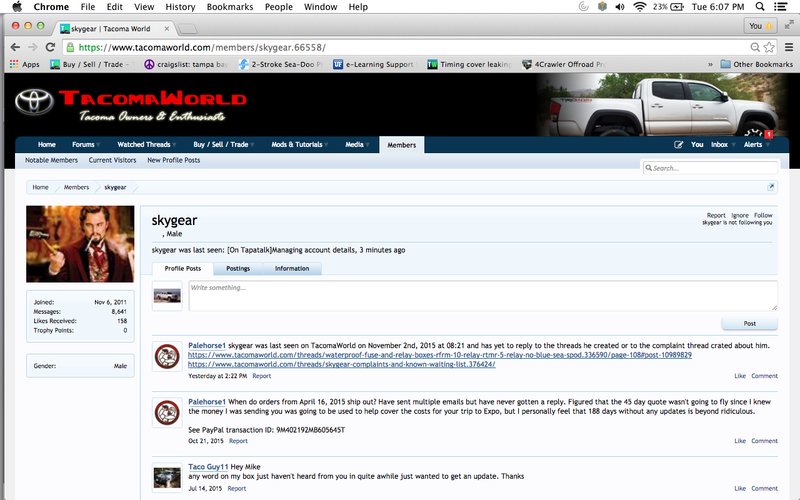Switch to Information tab
This screenshot has width=800, height=500.
[292, 269]
